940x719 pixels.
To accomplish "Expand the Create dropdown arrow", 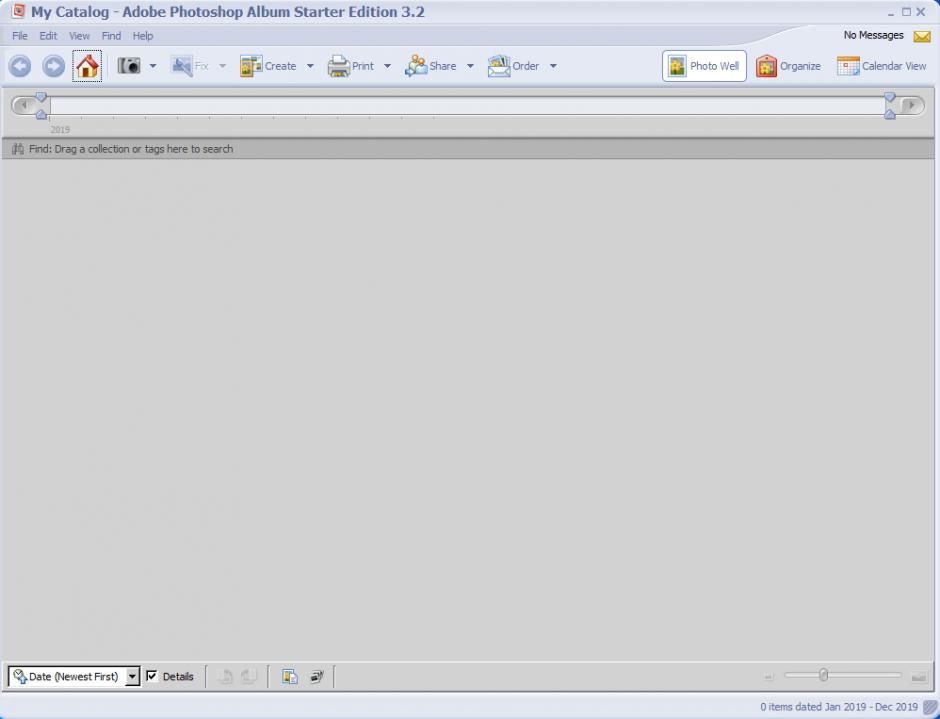I will [x=310, y=67].
